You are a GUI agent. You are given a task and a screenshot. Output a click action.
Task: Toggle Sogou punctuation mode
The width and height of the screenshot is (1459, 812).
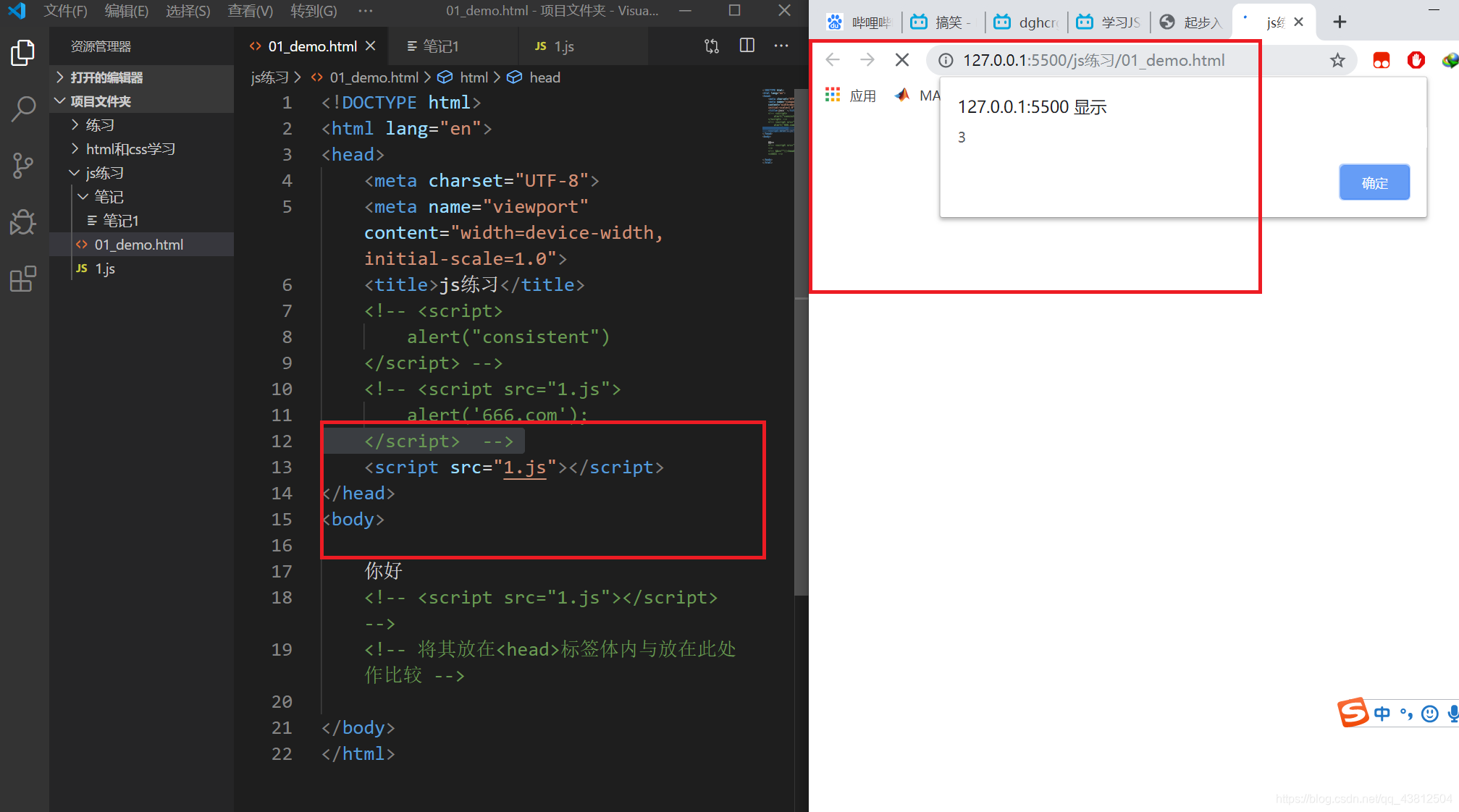point(1406,714)
